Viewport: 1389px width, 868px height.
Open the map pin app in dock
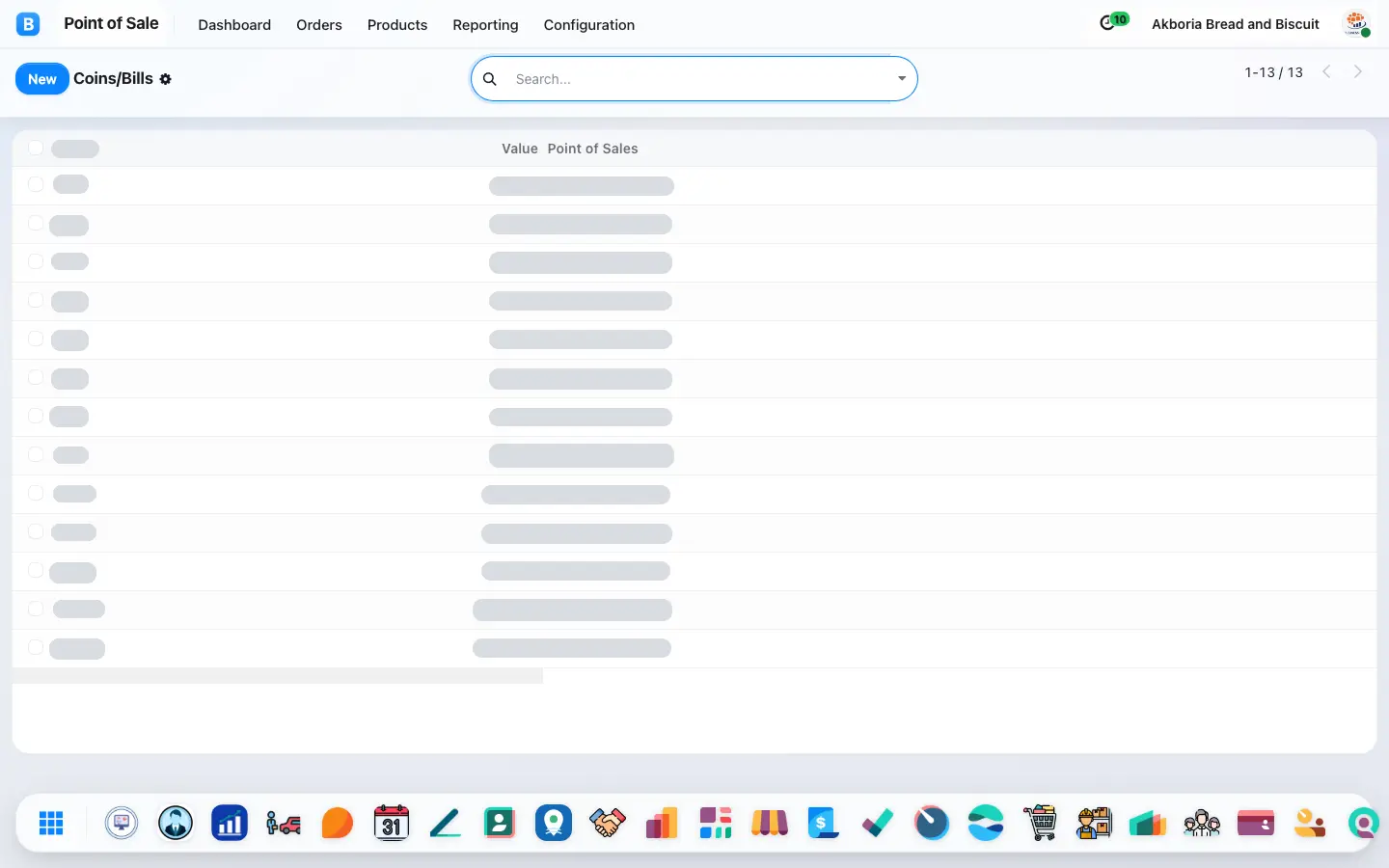coord(554,823)
